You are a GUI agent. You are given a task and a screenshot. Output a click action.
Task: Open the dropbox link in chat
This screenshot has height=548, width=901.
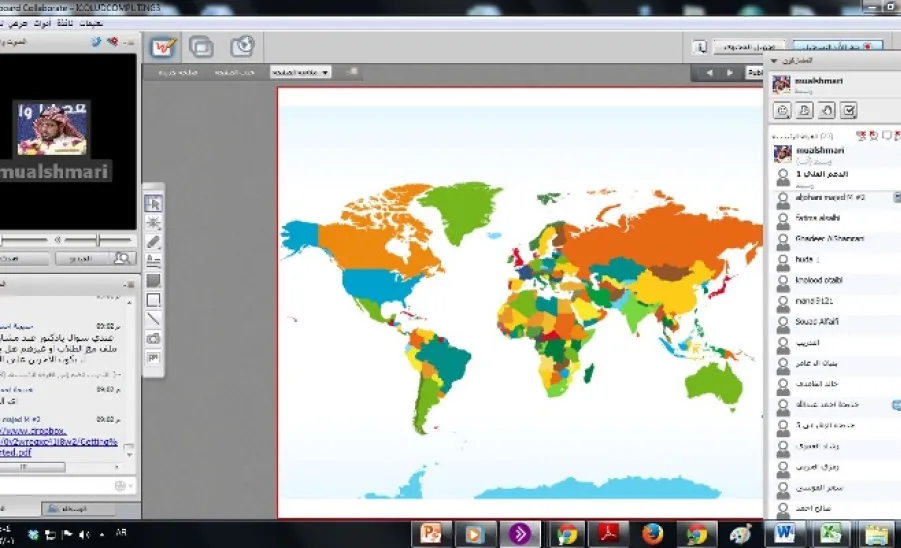click(57, 441)
